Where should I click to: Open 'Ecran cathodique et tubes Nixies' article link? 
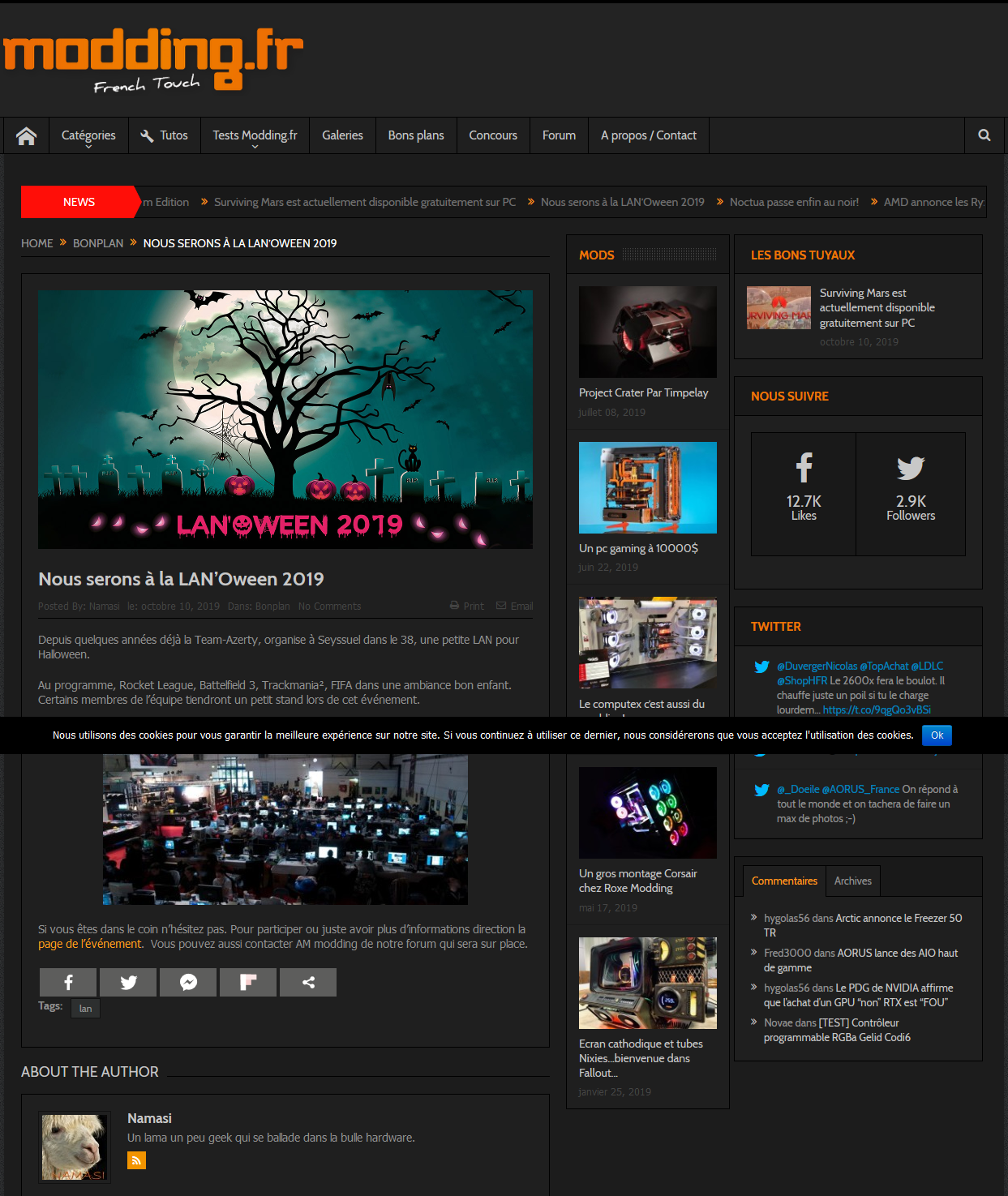(x=641, y=1058)
